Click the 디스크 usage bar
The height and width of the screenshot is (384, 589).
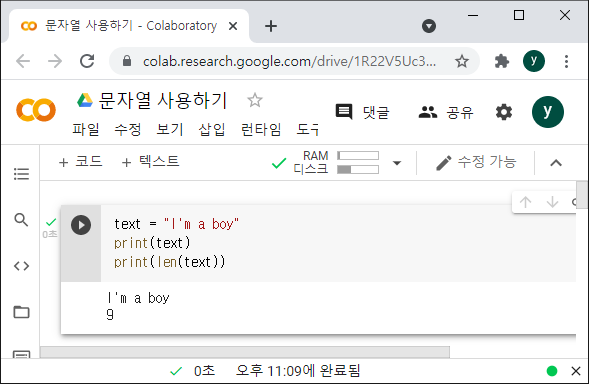tap(358, 169)
